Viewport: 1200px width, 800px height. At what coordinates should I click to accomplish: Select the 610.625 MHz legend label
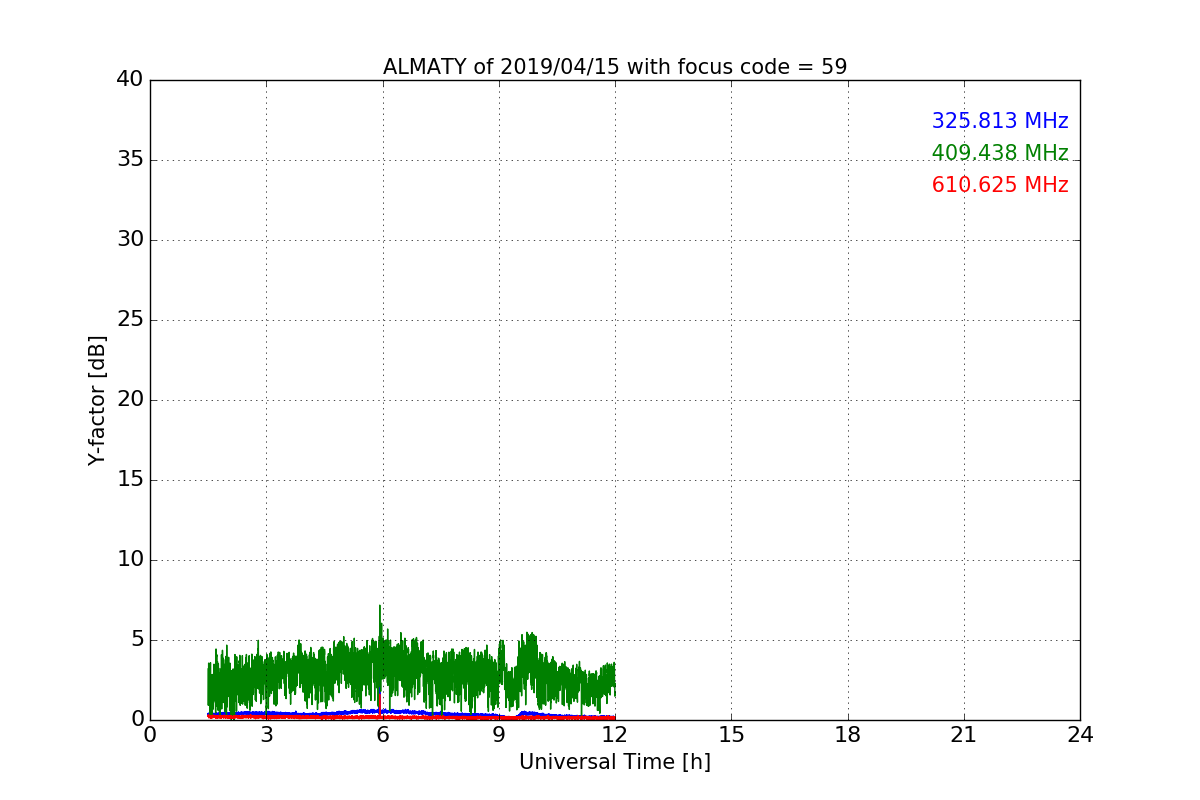click(x=1000, y=185)
